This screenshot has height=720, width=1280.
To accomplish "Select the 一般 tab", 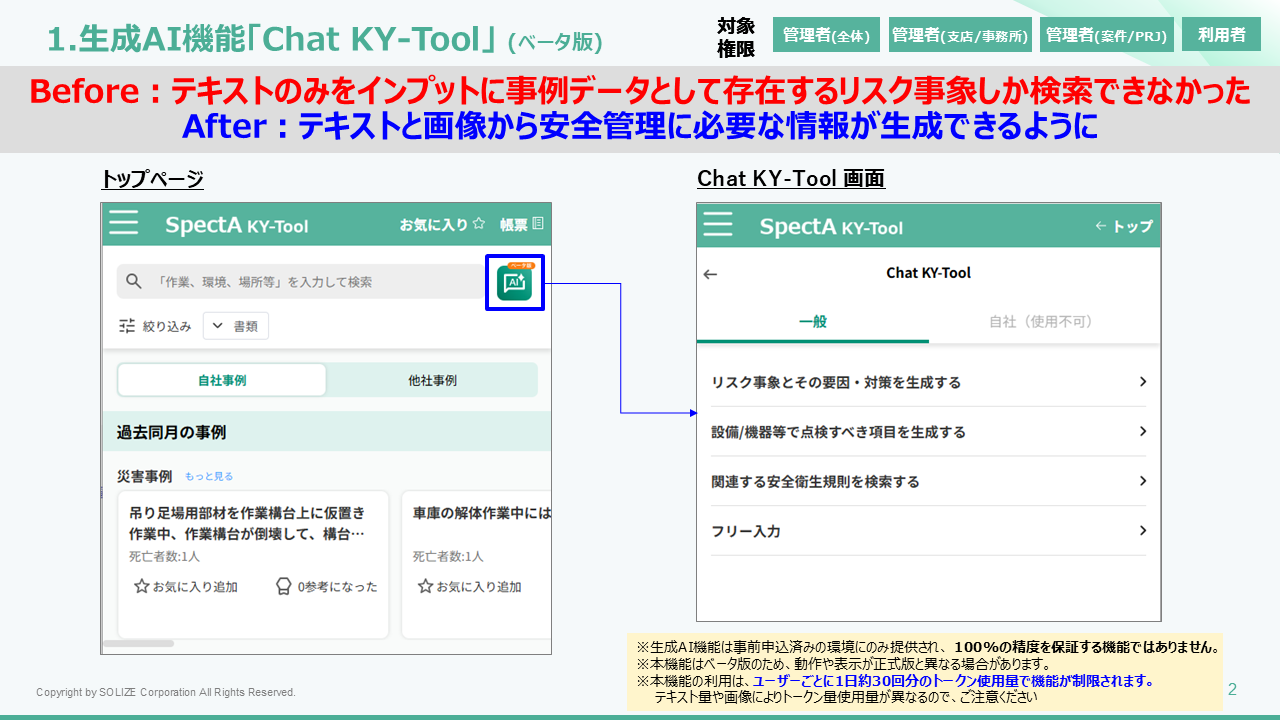I will (x=812, y=322).
